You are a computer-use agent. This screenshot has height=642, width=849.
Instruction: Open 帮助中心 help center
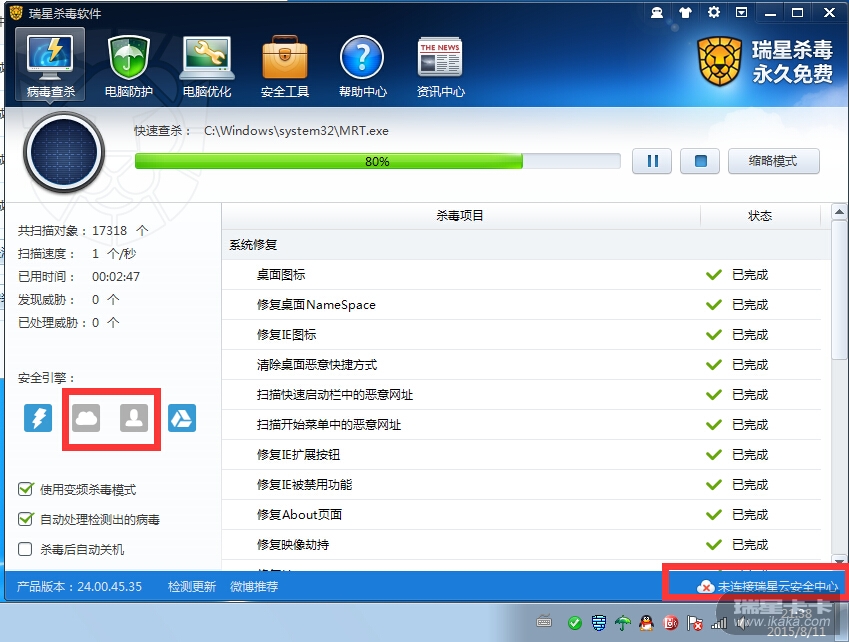click(362, 66)
